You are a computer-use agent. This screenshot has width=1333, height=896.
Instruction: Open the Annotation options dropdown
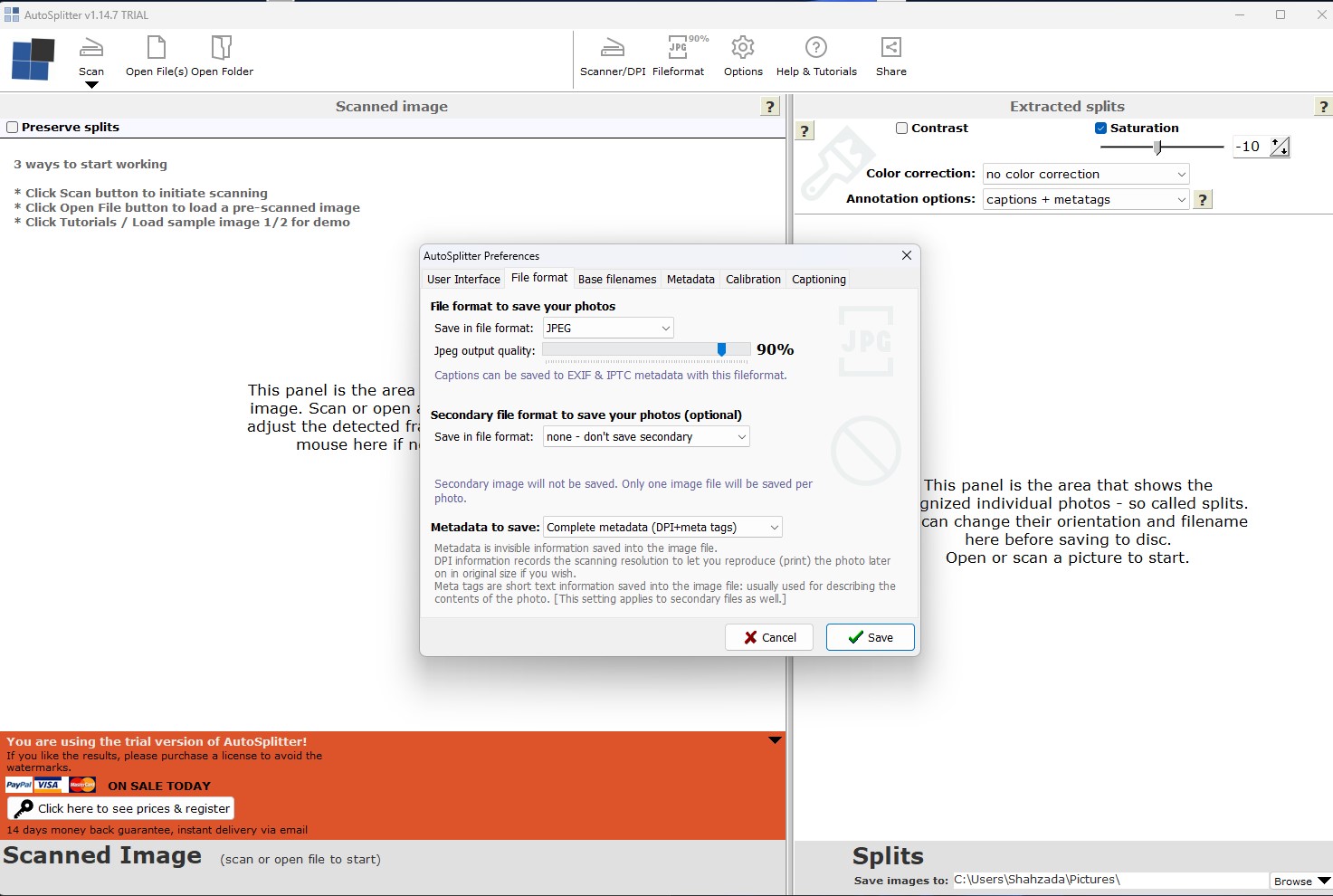click(1086, 199)
